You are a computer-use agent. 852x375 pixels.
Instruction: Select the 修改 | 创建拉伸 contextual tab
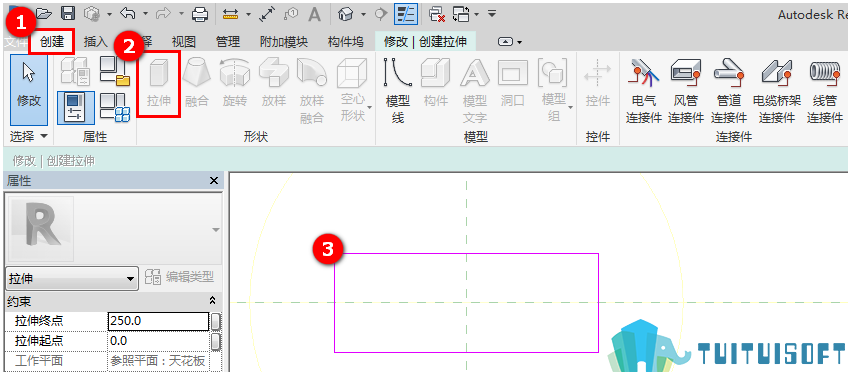click(x=425, y=42)
